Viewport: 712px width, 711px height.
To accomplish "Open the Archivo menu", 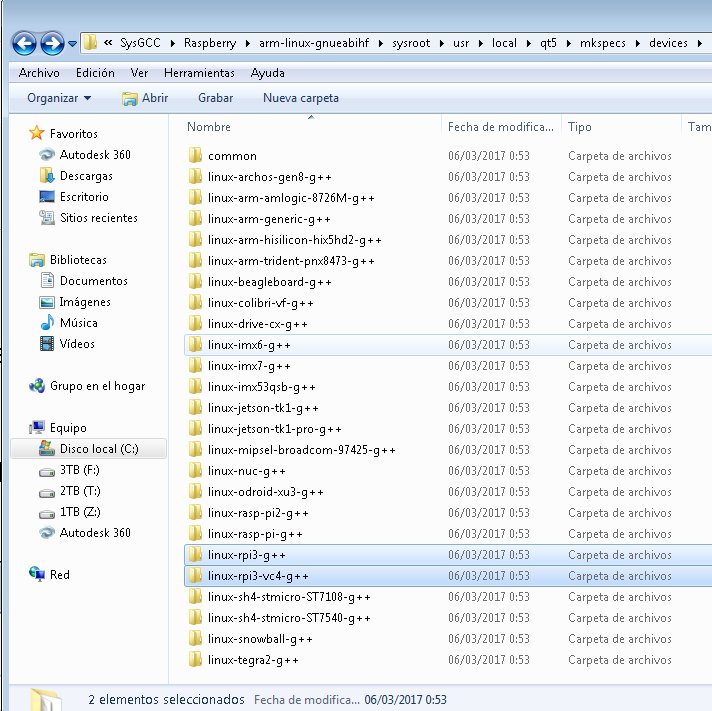I will coord(39,73).
